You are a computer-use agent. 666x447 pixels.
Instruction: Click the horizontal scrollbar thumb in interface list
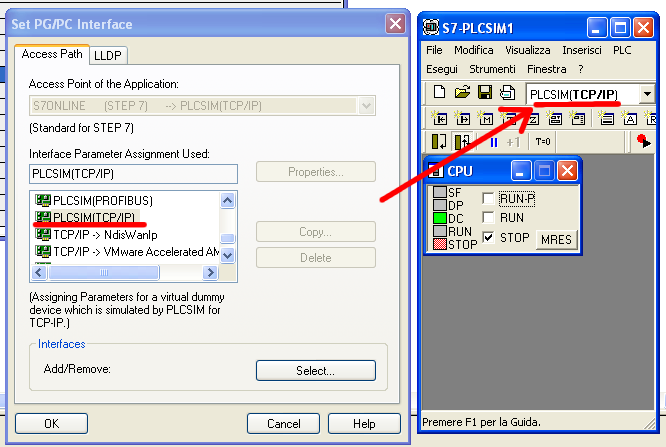click(104, 272)
